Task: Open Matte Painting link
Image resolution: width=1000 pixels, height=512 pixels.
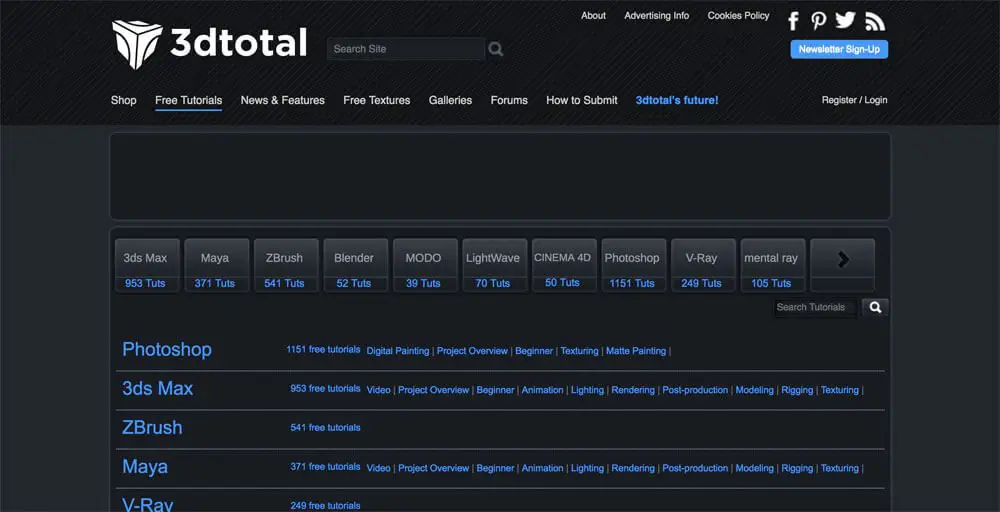Action: tap(636, 351)
